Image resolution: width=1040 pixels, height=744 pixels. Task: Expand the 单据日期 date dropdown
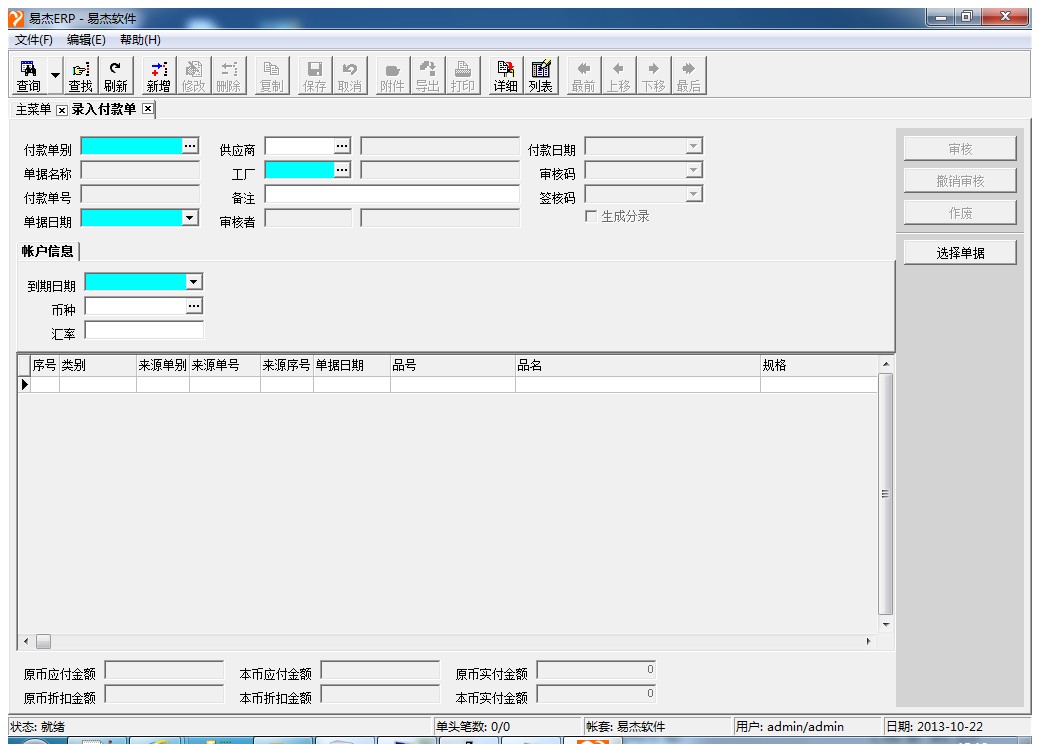coord(190,217)
